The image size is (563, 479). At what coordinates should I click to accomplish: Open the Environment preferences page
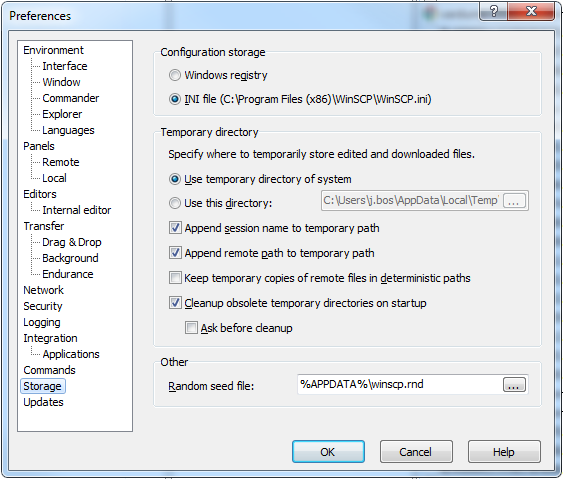tap(53, 50)
